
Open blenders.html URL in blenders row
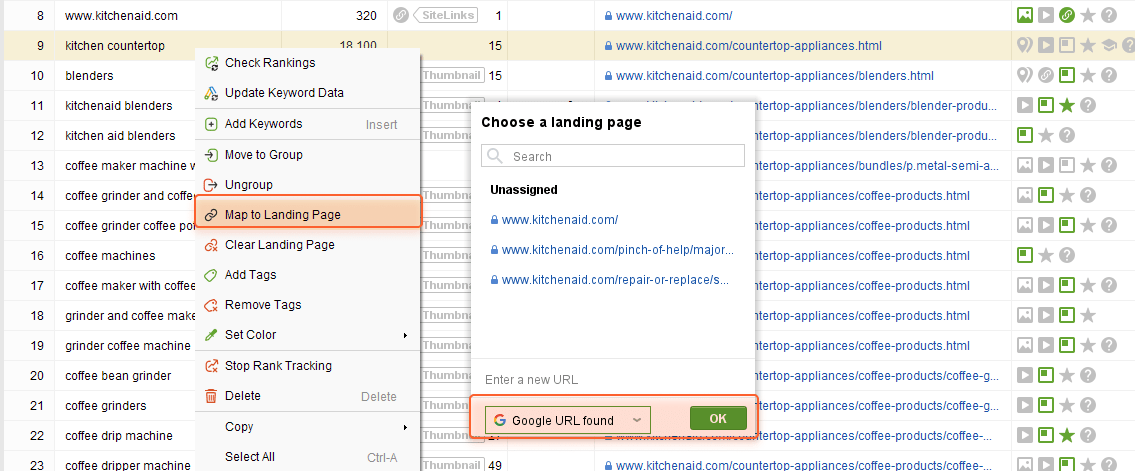(x=775, y=75)
